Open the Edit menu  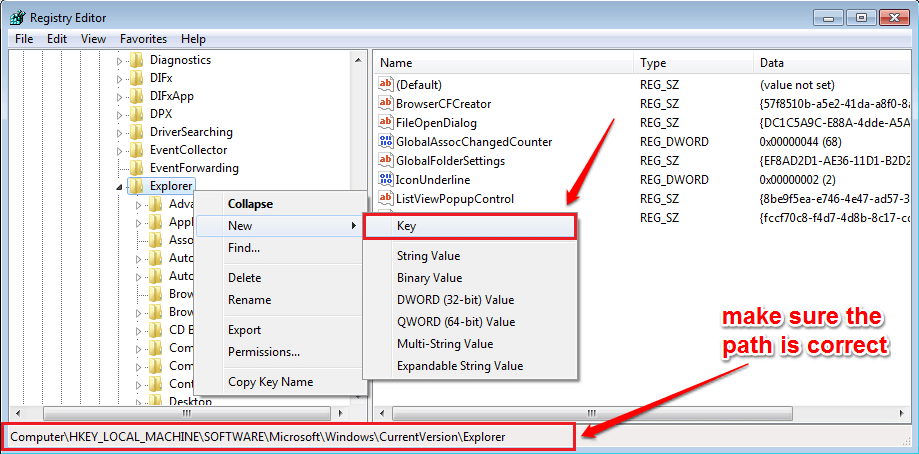coord(57,39)
